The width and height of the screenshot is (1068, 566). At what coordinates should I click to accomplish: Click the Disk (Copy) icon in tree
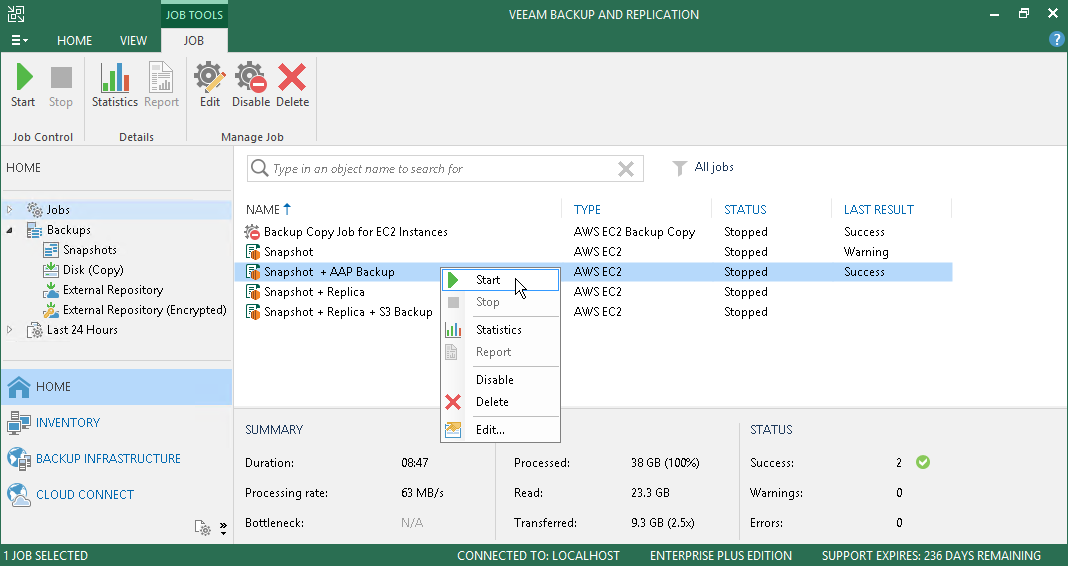[51, 270]
